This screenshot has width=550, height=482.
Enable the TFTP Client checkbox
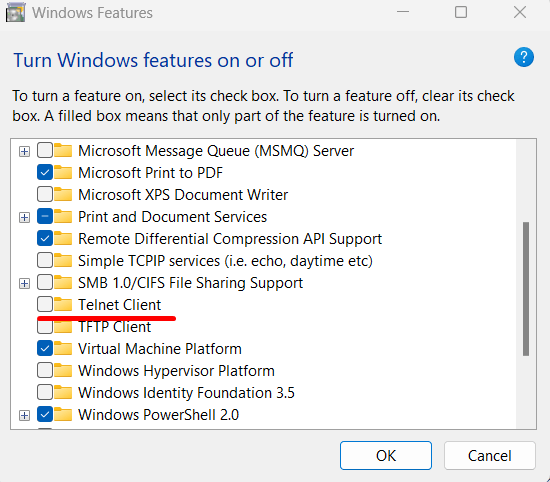(45, 327)
